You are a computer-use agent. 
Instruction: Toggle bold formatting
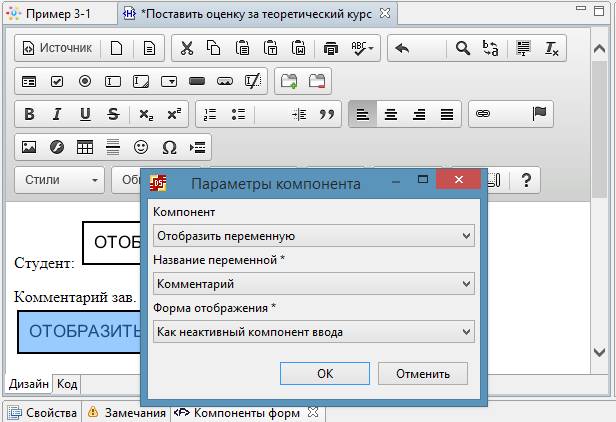click(29, 114)
